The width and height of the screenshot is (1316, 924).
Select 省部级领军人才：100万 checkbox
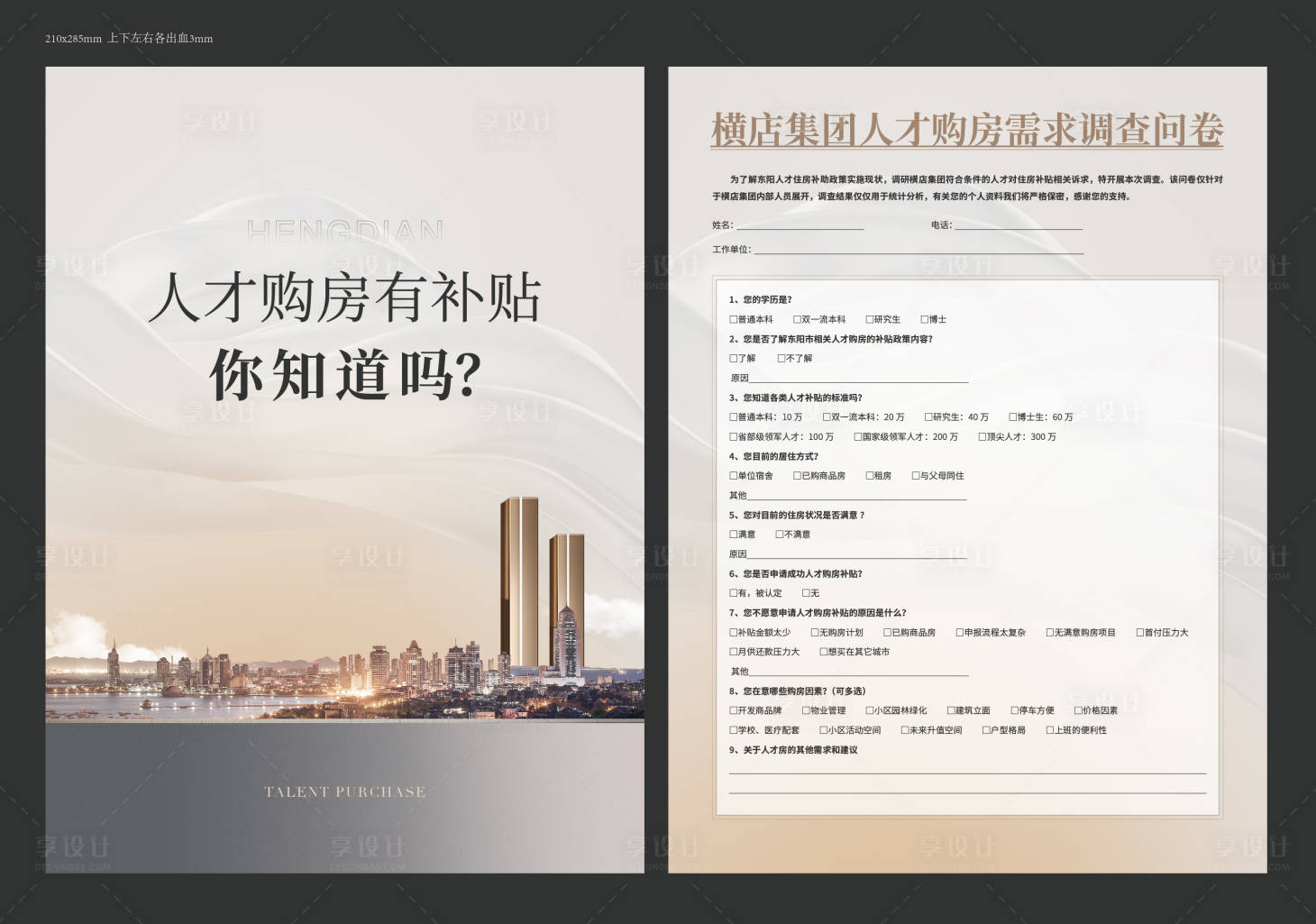pyautogui.click(x=734, y=436)
